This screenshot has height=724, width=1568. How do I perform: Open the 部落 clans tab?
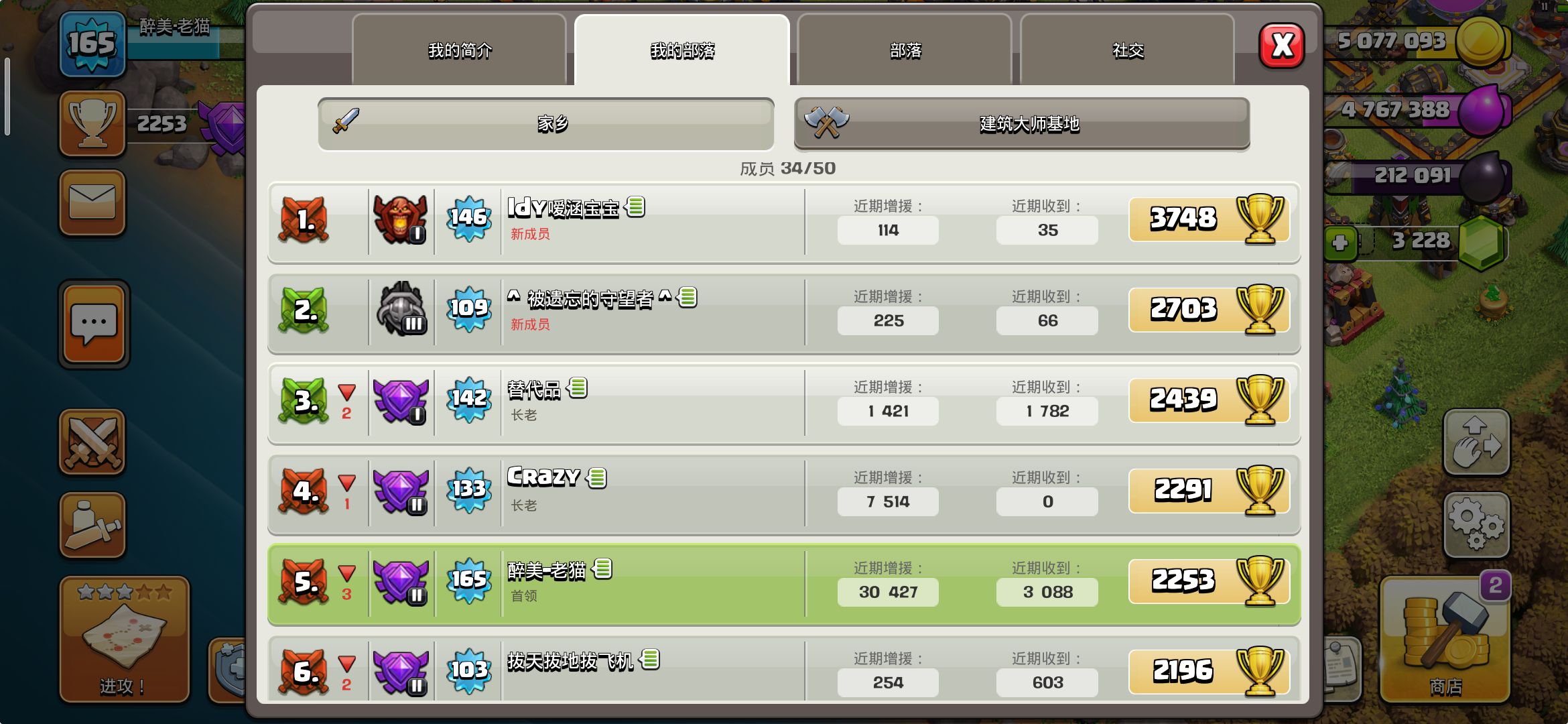point(905,50)
